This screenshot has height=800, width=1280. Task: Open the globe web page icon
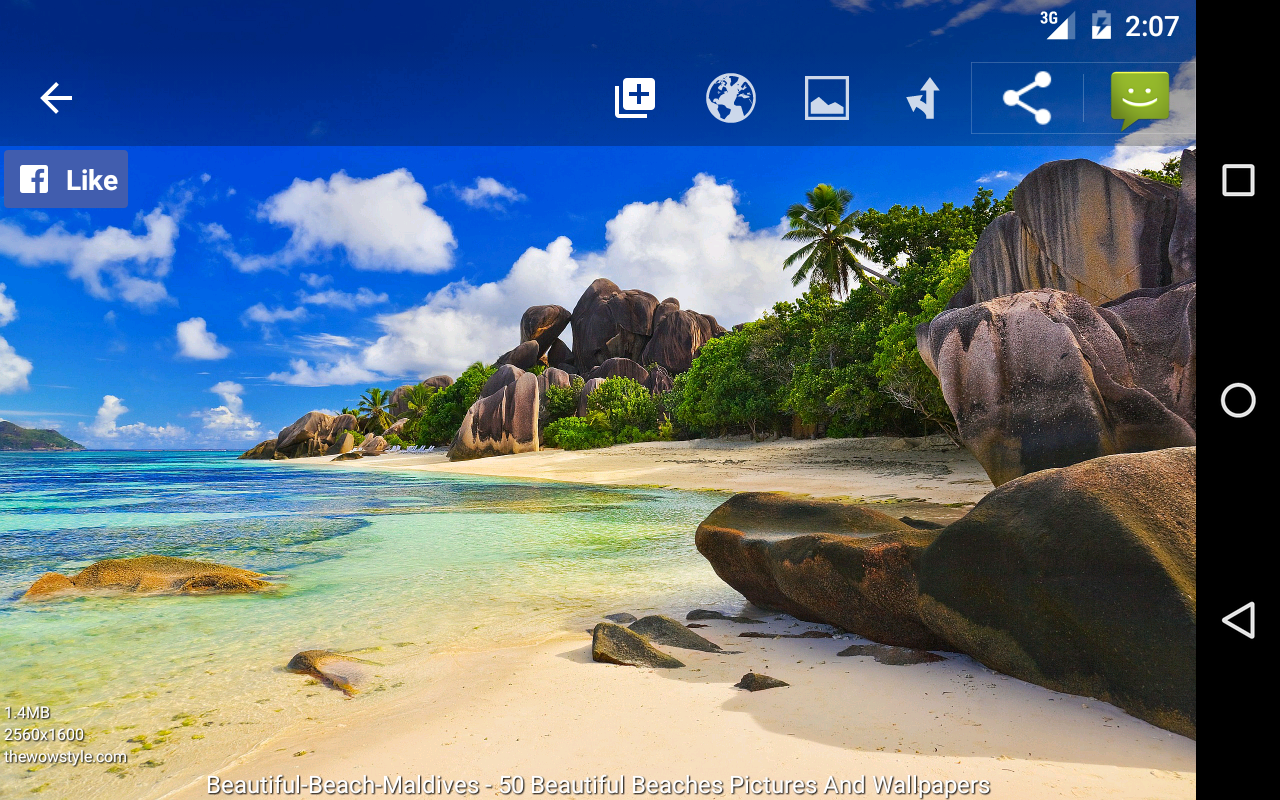tap(731, 98)
